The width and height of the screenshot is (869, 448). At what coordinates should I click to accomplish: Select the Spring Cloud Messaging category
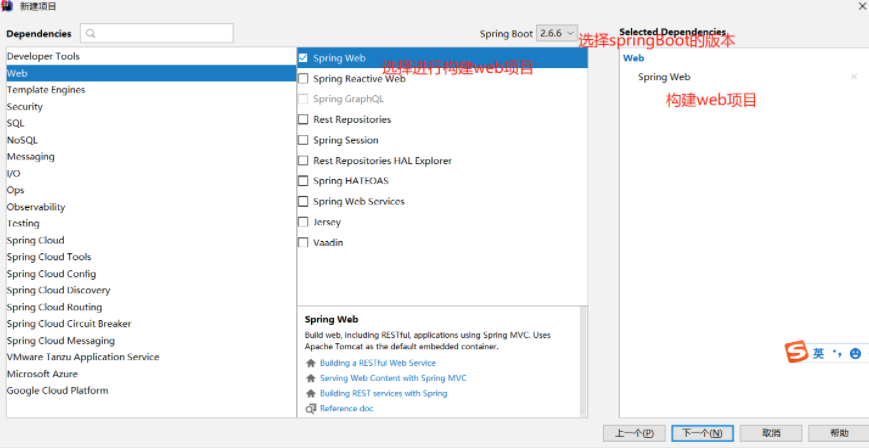(151, 340)
